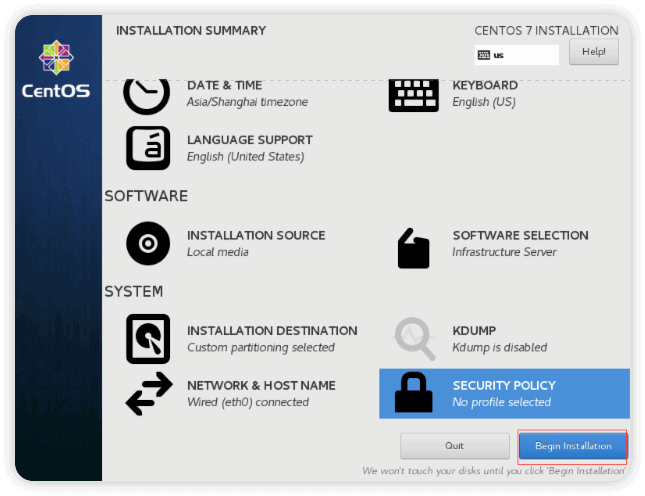Click 'No profile selected' status text
This screenshot has width=645, height=496.
pyautogui.click(x=501, y=402)
